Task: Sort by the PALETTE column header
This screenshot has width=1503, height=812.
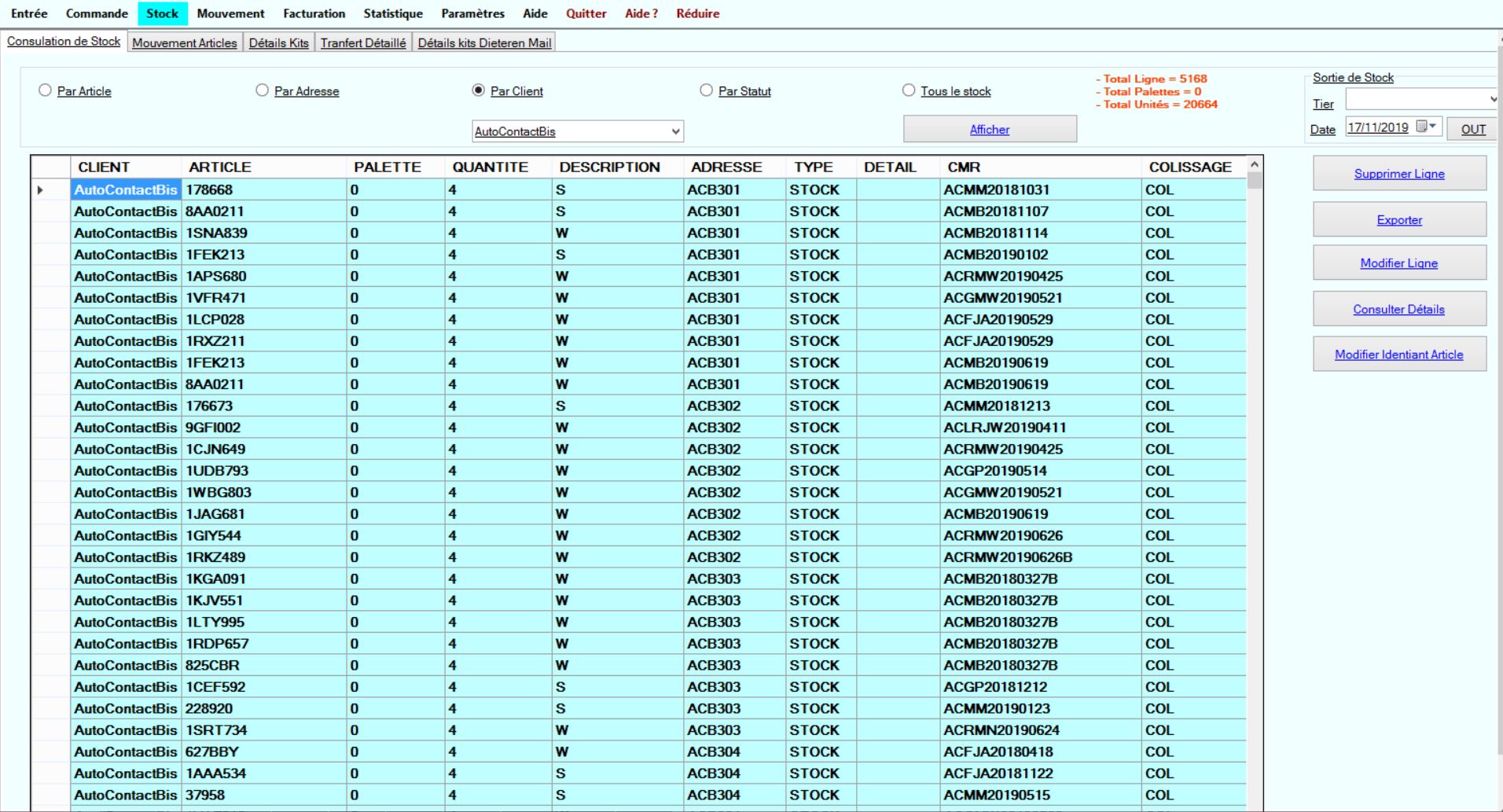Action: 396,167
